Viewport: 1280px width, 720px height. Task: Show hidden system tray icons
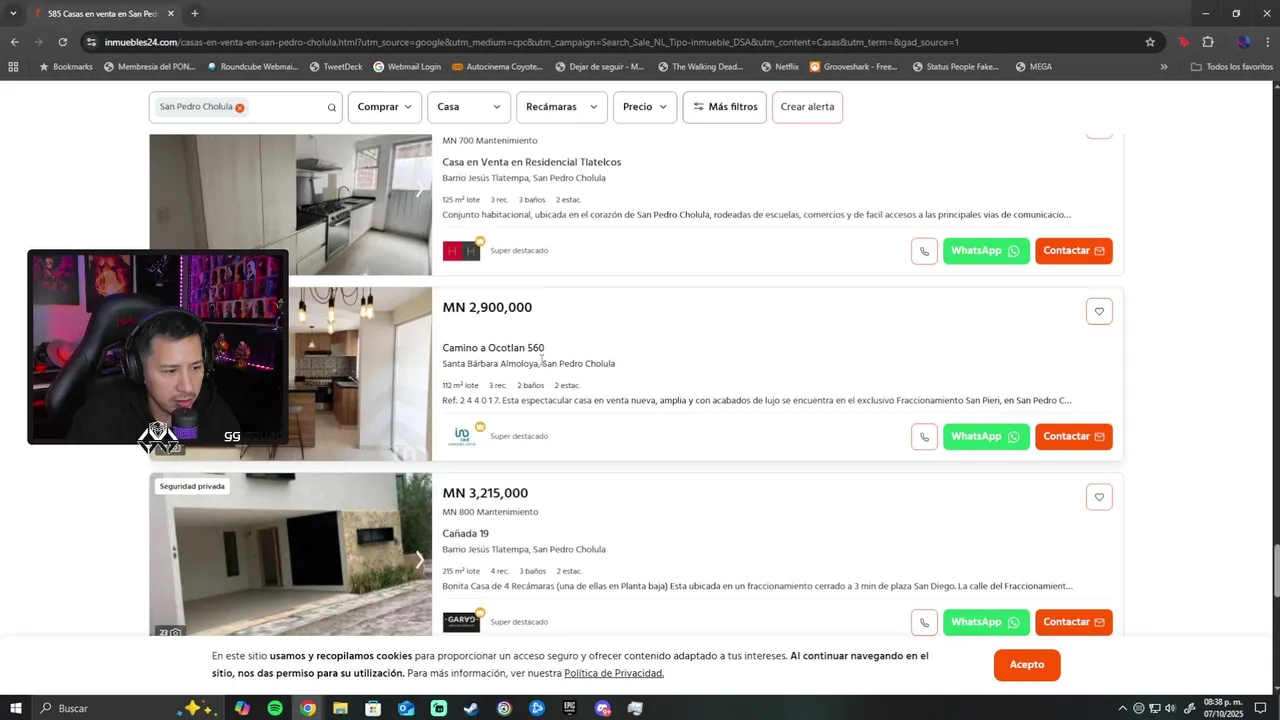[1122, 708]
